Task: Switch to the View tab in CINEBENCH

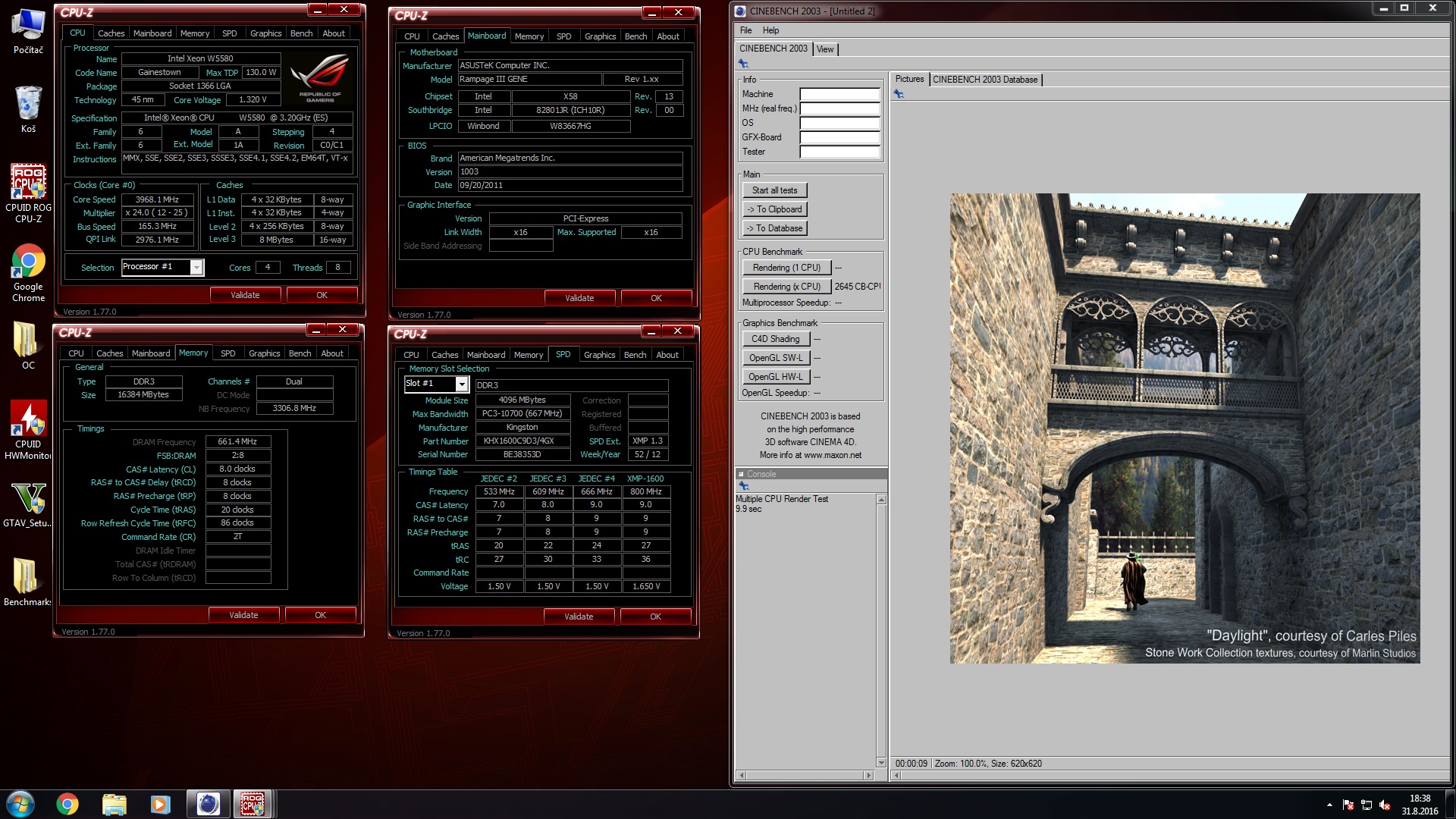Action: [825, 49]
